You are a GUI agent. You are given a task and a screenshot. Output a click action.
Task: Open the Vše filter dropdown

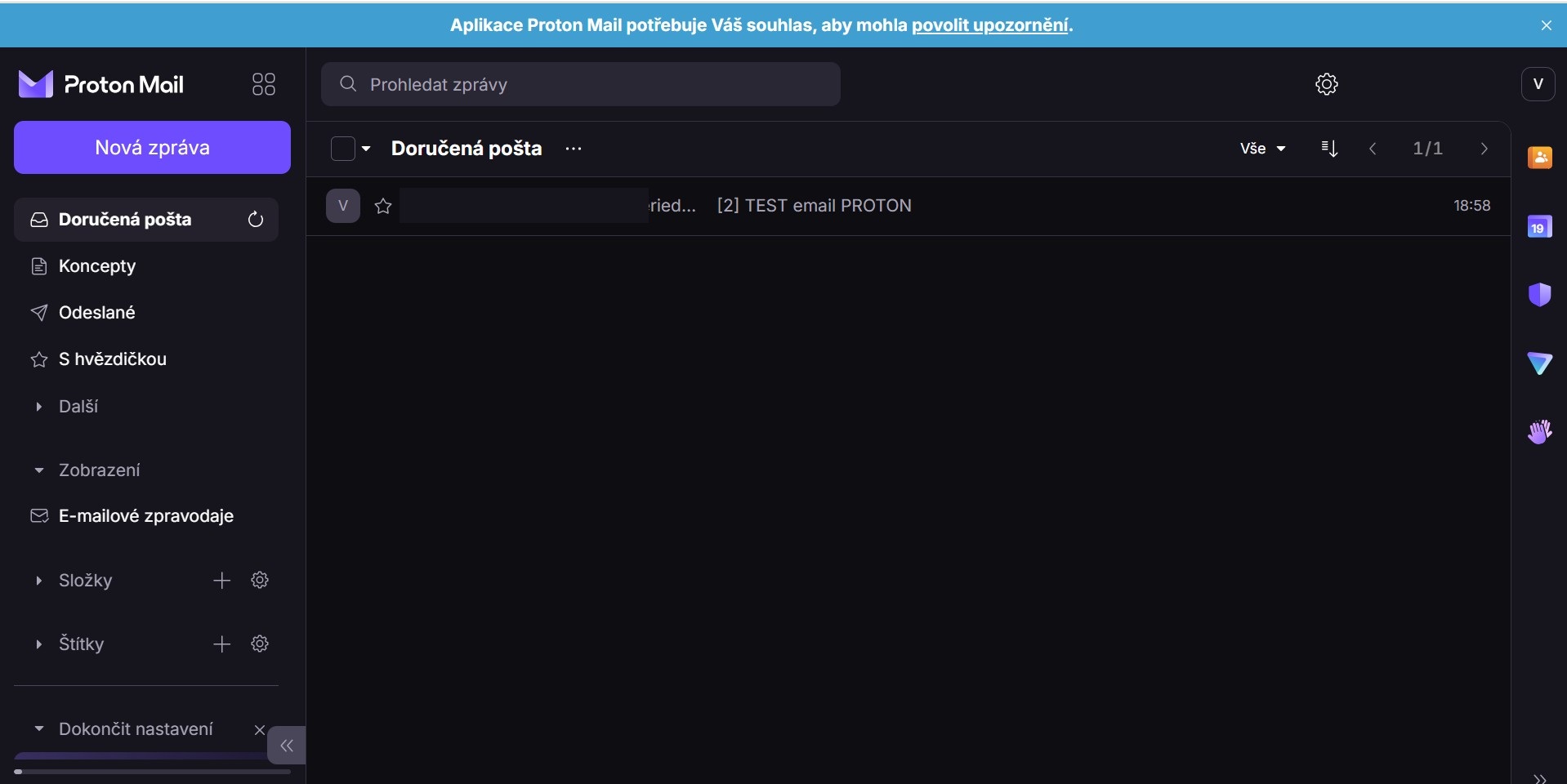1263,149
